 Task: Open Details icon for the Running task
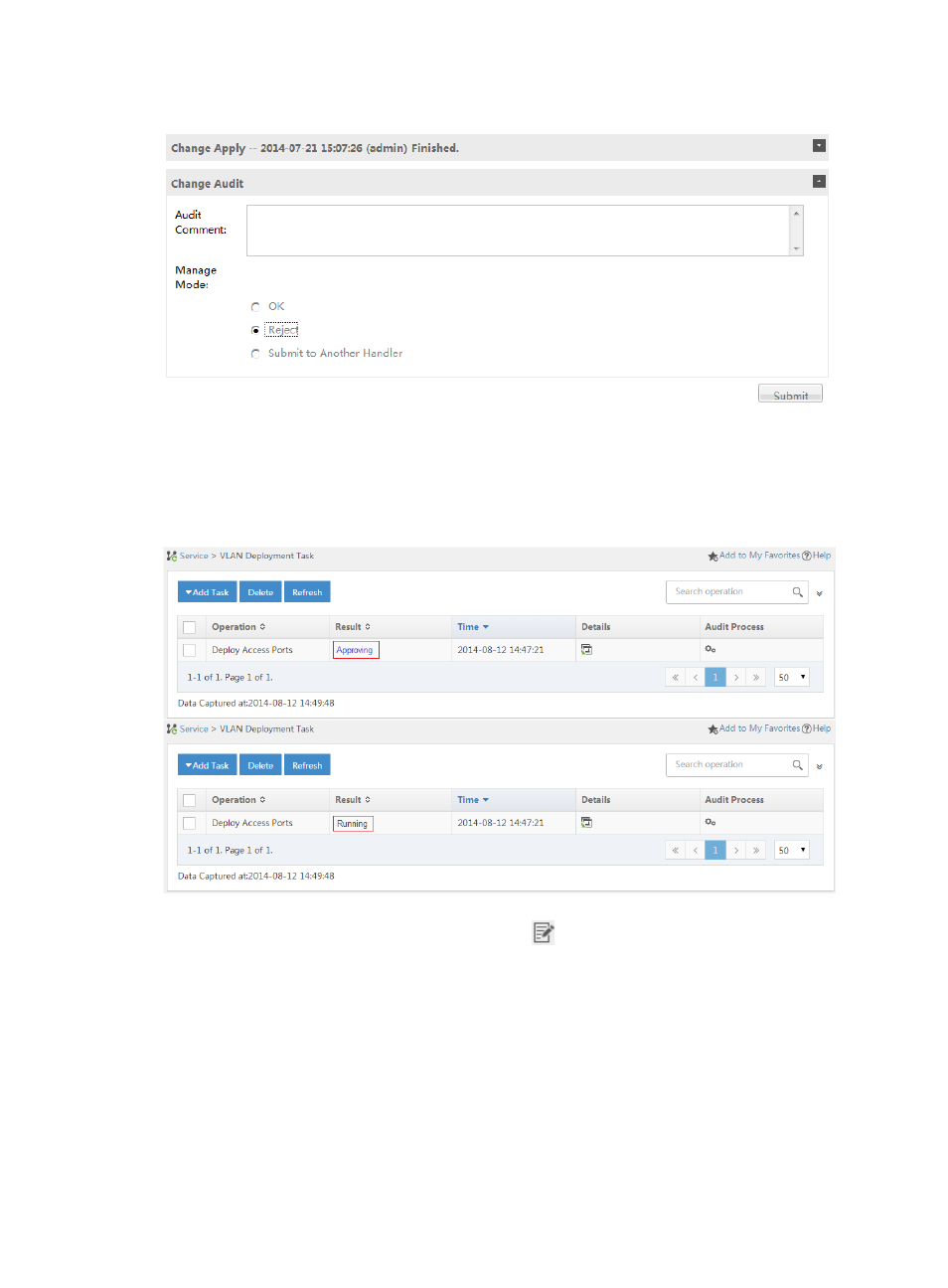point(586,823)
